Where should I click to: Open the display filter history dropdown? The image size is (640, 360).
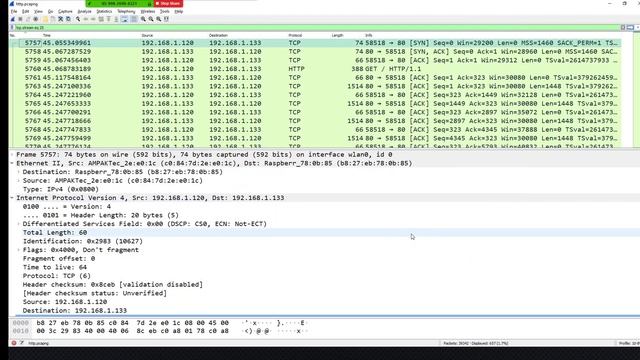click(638, 27)
